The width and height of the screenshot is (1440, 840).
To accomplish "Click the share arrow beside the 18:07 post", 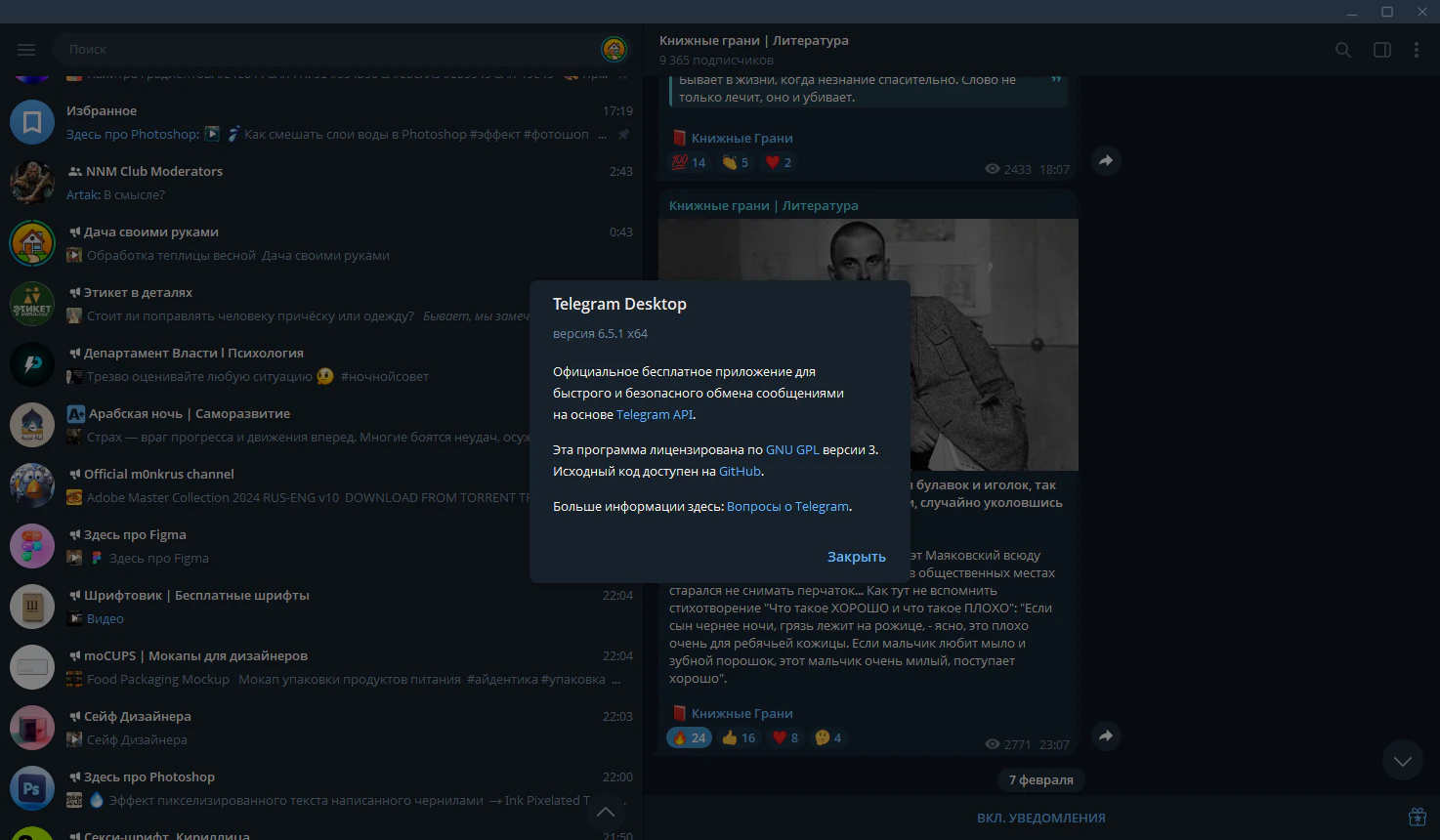I will [x=1105, y=161].
